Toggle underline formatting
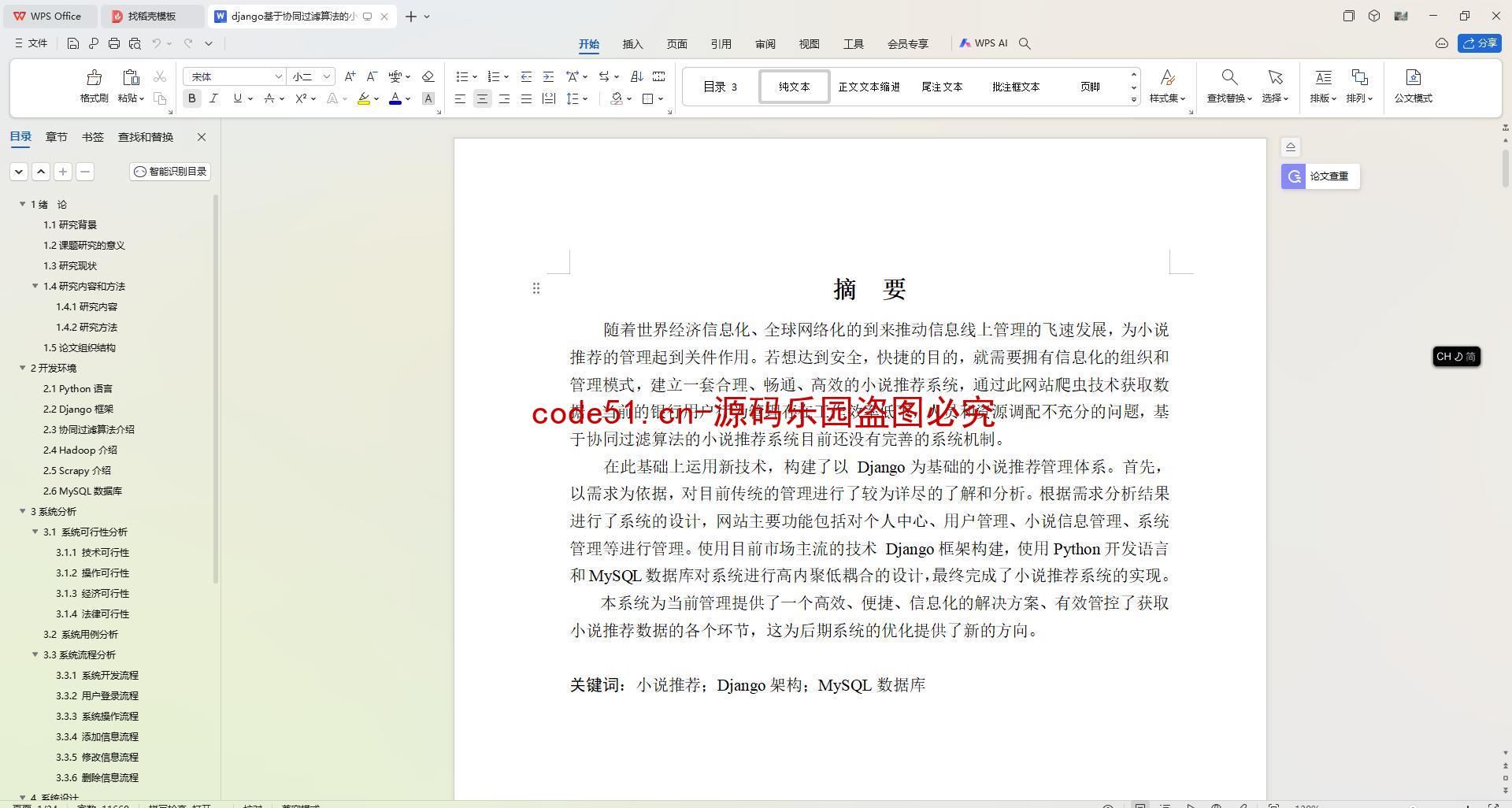The width and height of the screenshot is (1512, 808). point(236,98)
